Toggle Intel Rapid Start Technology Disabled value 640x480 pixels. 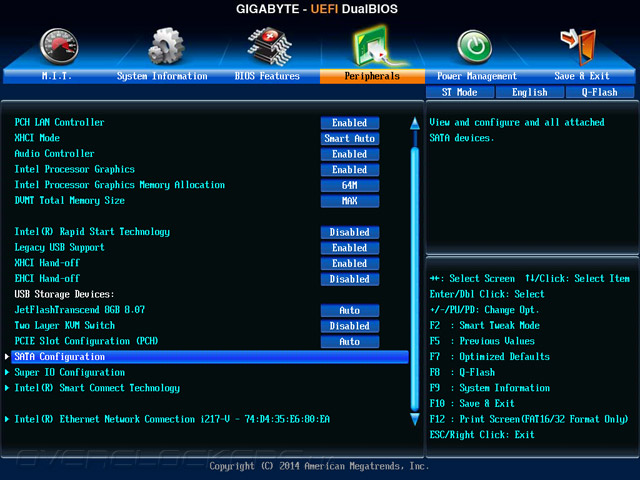[x=350, y=232]
